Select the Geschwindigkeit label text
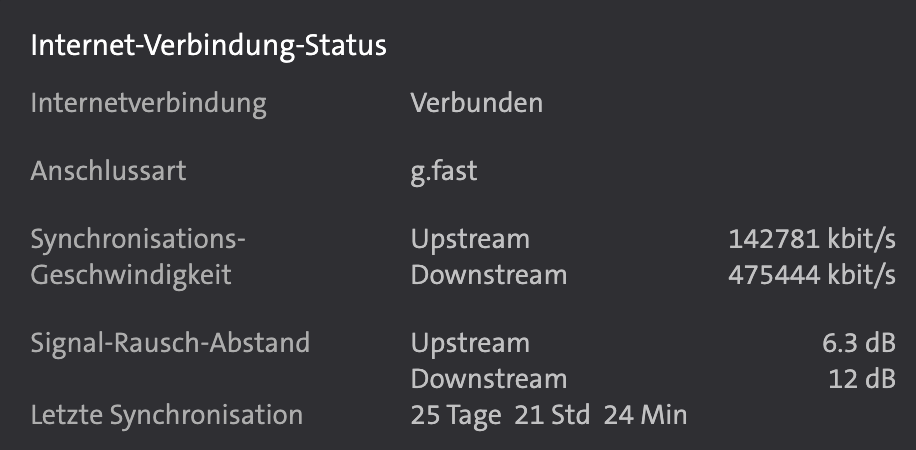This screenshot has height=450, width=916. point(131,275)
